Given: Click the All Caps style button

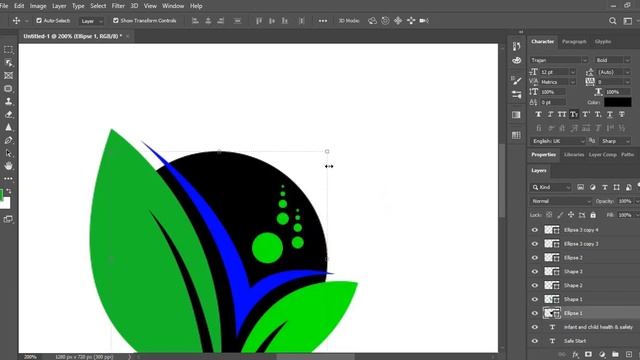Looking at the screenshot, I should (562, 115).
